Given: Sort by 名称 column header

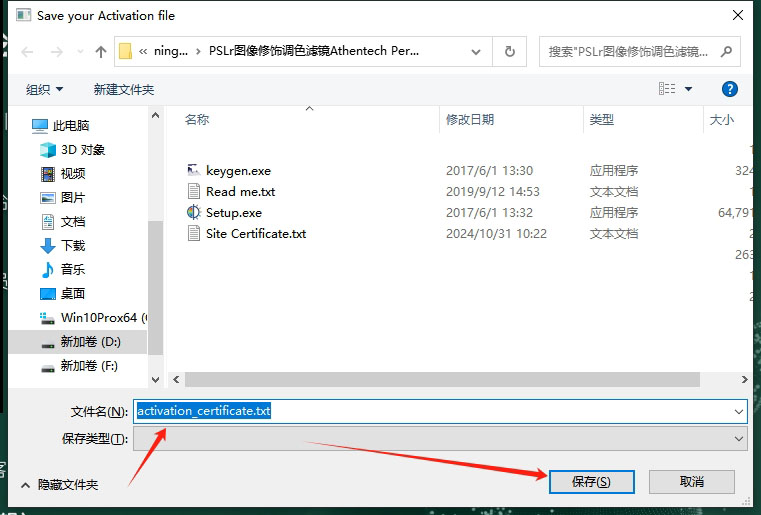Looking at the screenshot, I should pos(197,119).
